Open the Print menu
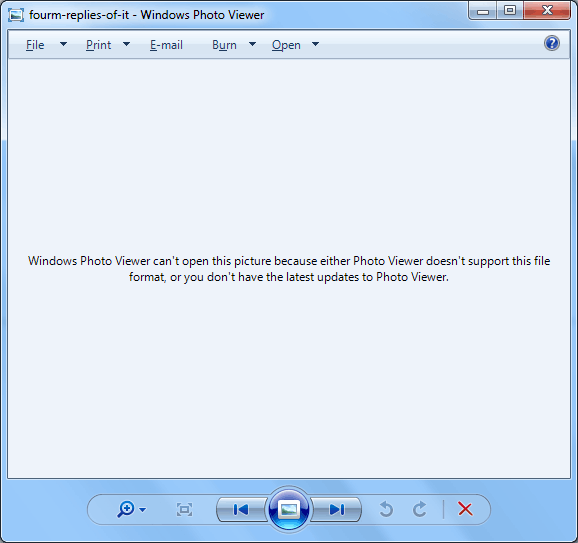578x543 pixels. pyautogui.click(x=98, y=45)
